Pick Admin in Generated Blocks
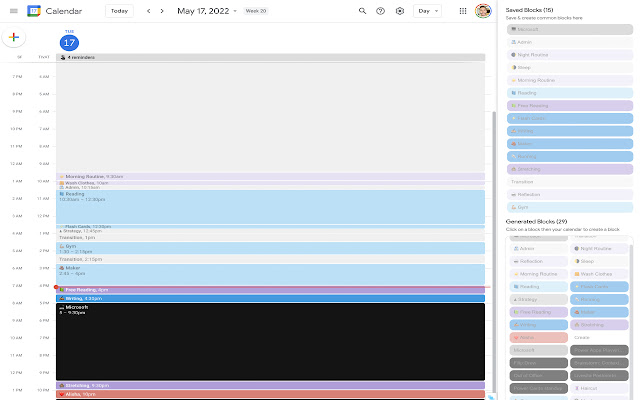Image resolution: width=640 pixels, height=400 pixels. pos(538,249)
